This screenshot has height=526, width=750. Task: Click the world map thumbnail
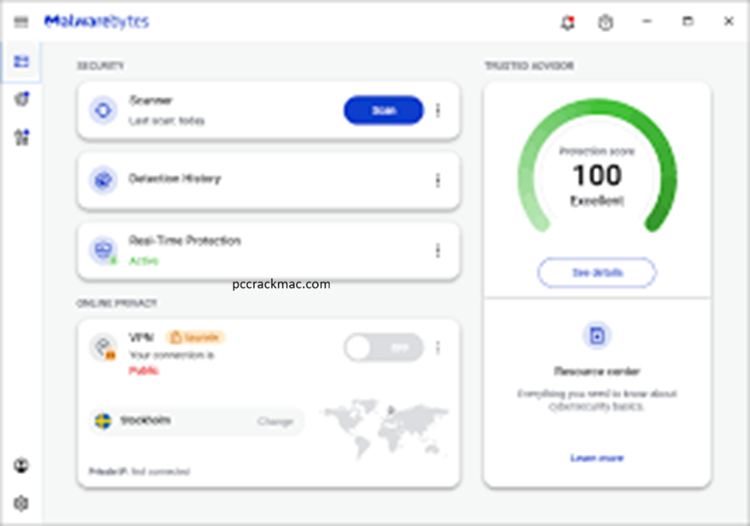pos(386,427)
